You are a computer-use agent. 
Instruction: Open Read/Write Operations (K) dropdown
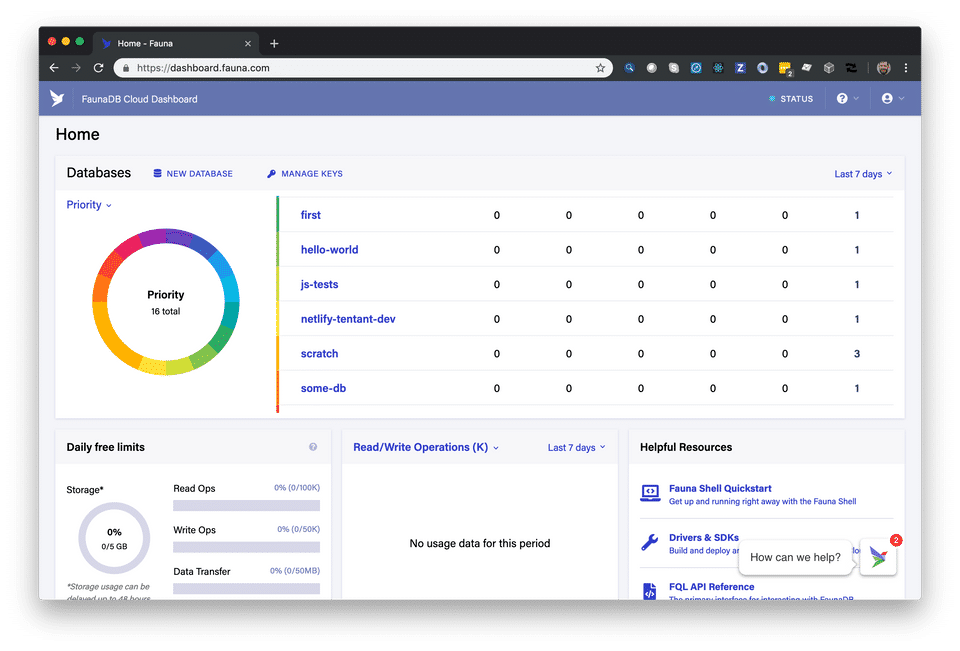426,447
